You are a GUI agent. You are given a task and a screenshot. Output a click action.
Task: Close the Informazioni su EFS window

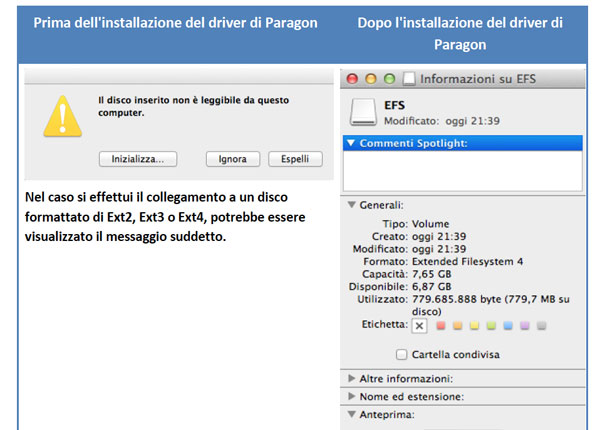(352, 79)
